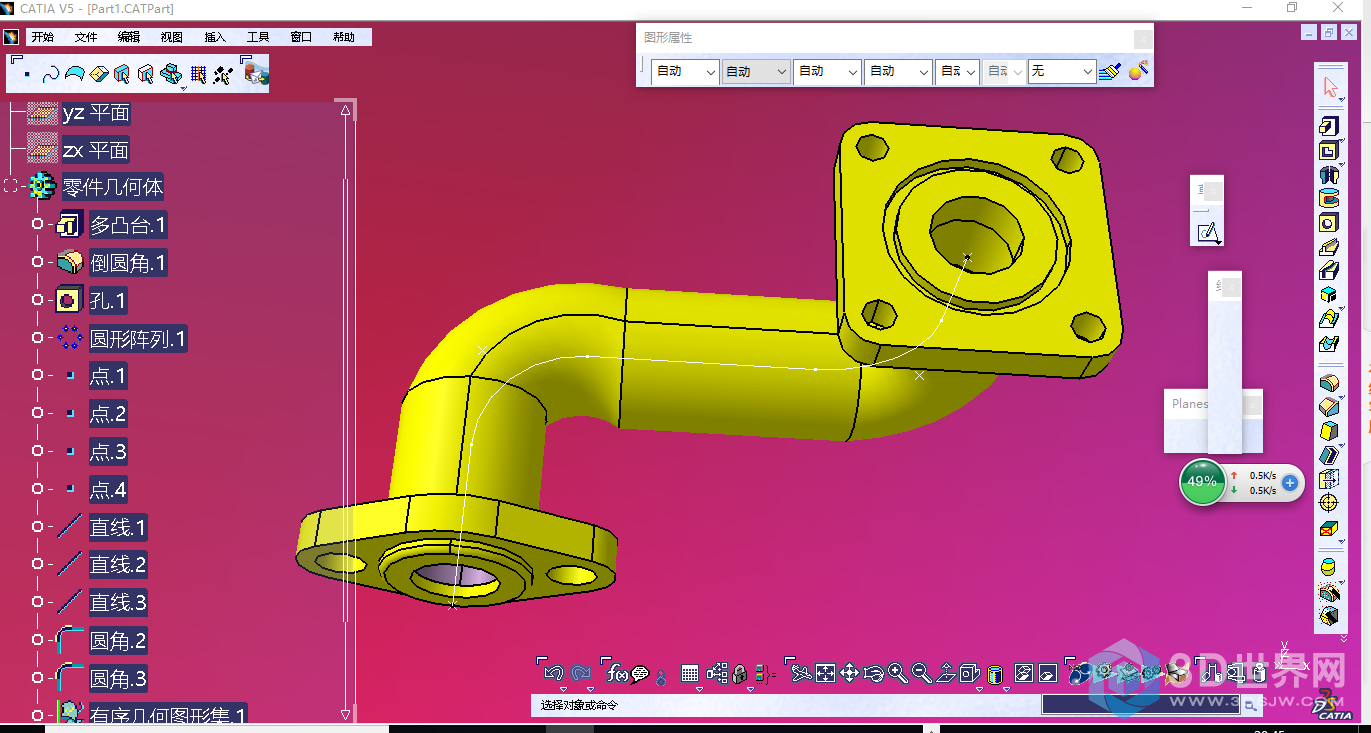Choose the Pocket tool in right toolbar
Viewport: 1371px width, 733px height.
(x=1328, y=150)
